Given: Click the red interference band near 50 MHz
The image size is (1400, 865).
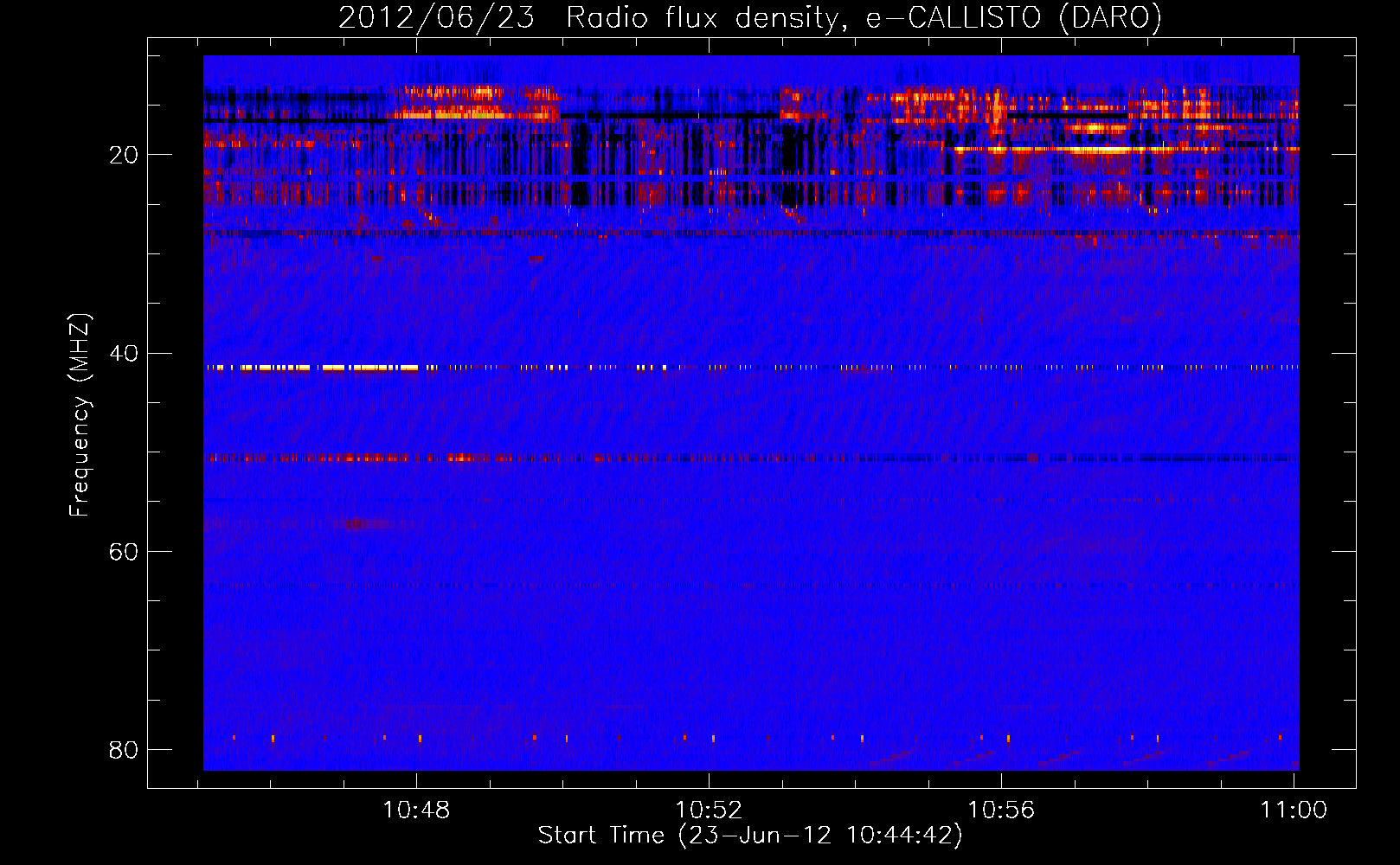Looking at the screenshot, I should (x=751, y=458).
